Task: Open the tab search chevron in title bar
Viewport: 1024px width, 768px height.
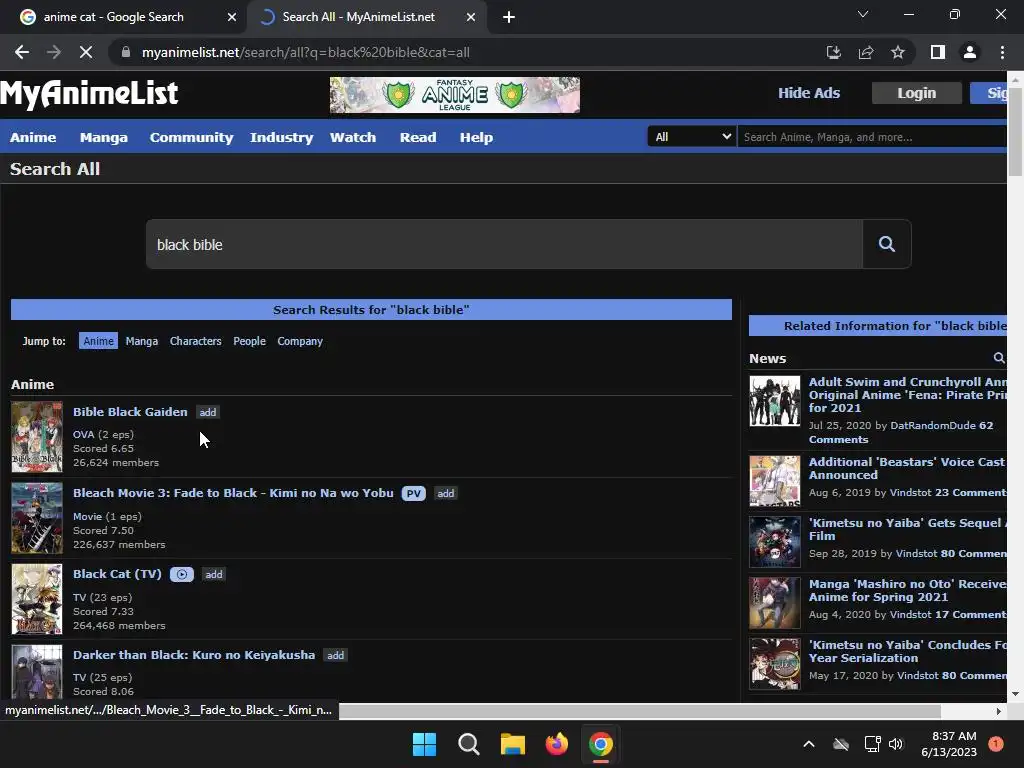Action: [x=863, y=14]
